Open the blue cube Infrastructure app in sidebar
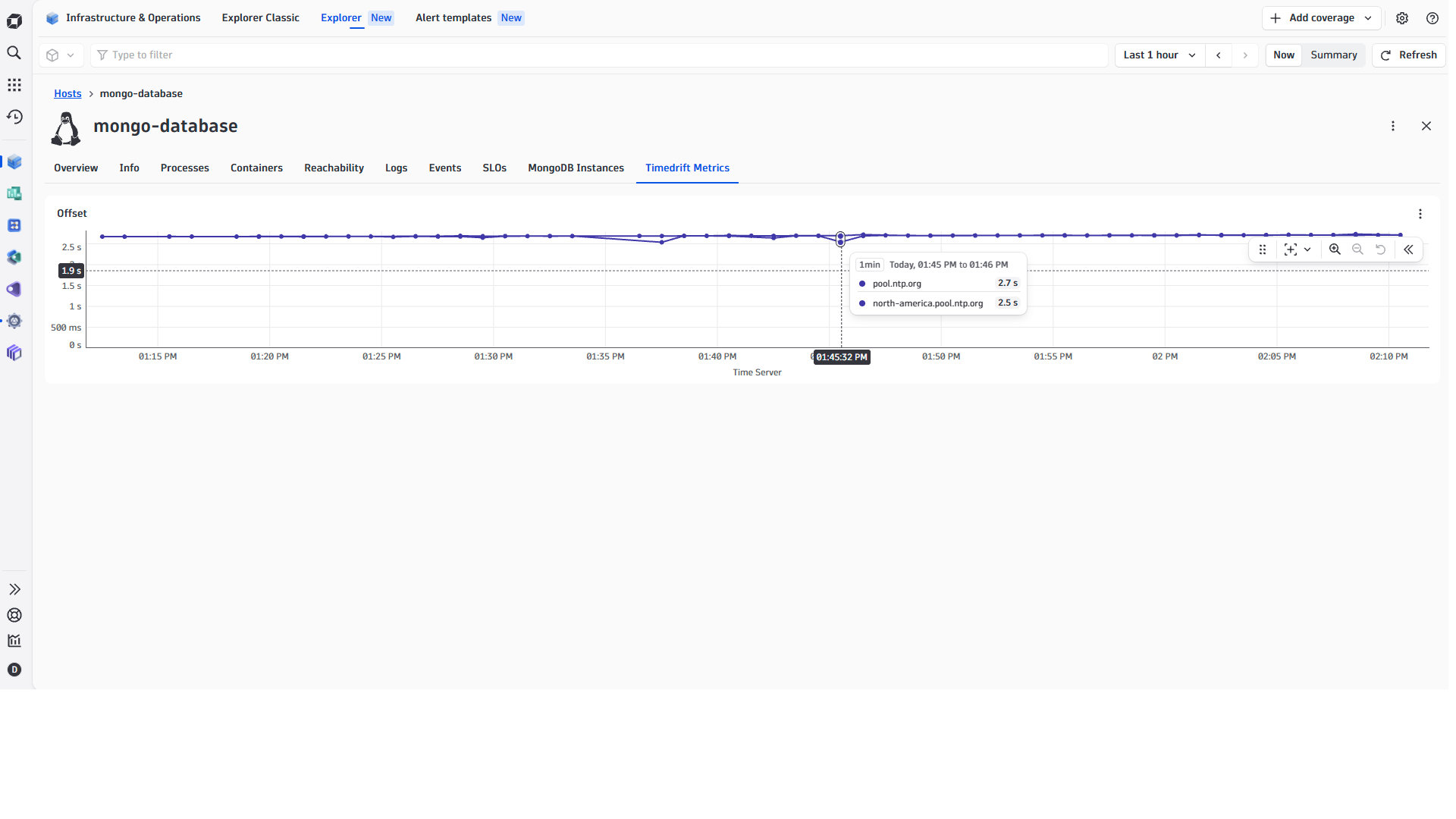This screenshot has height=819, width=1456. click(x=14, y=162)
